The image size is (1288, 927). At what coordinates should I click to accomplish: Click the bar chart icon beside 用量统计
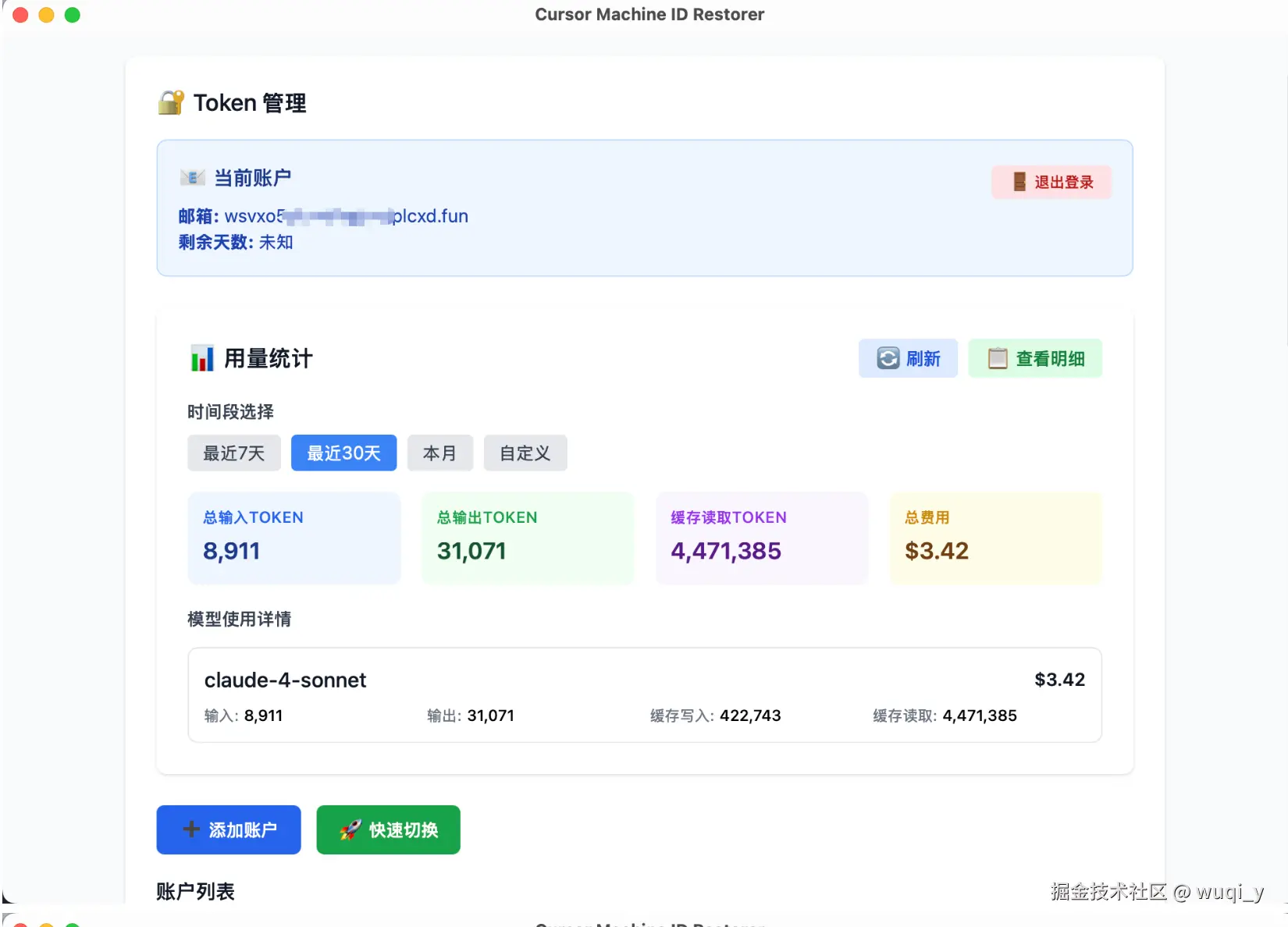[x=202, y=358]
